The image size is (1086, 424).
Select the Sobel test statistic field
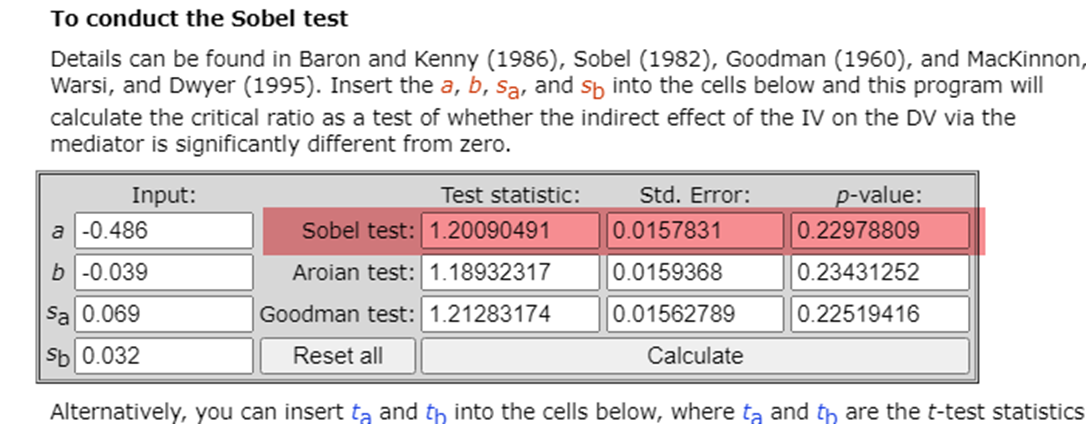point(510,230)
